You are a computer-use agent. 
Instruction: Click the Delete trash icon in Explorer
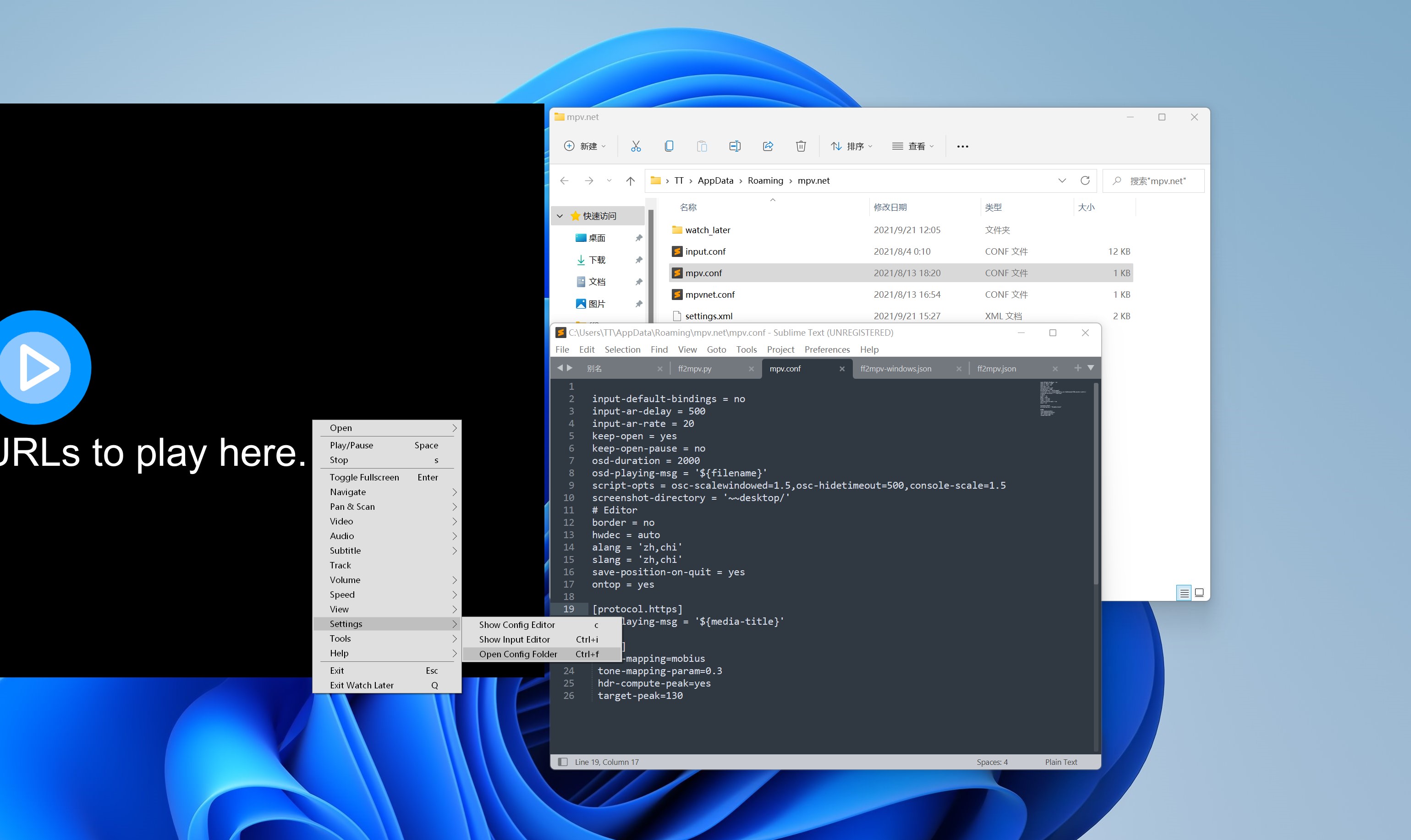pos(801,146)
